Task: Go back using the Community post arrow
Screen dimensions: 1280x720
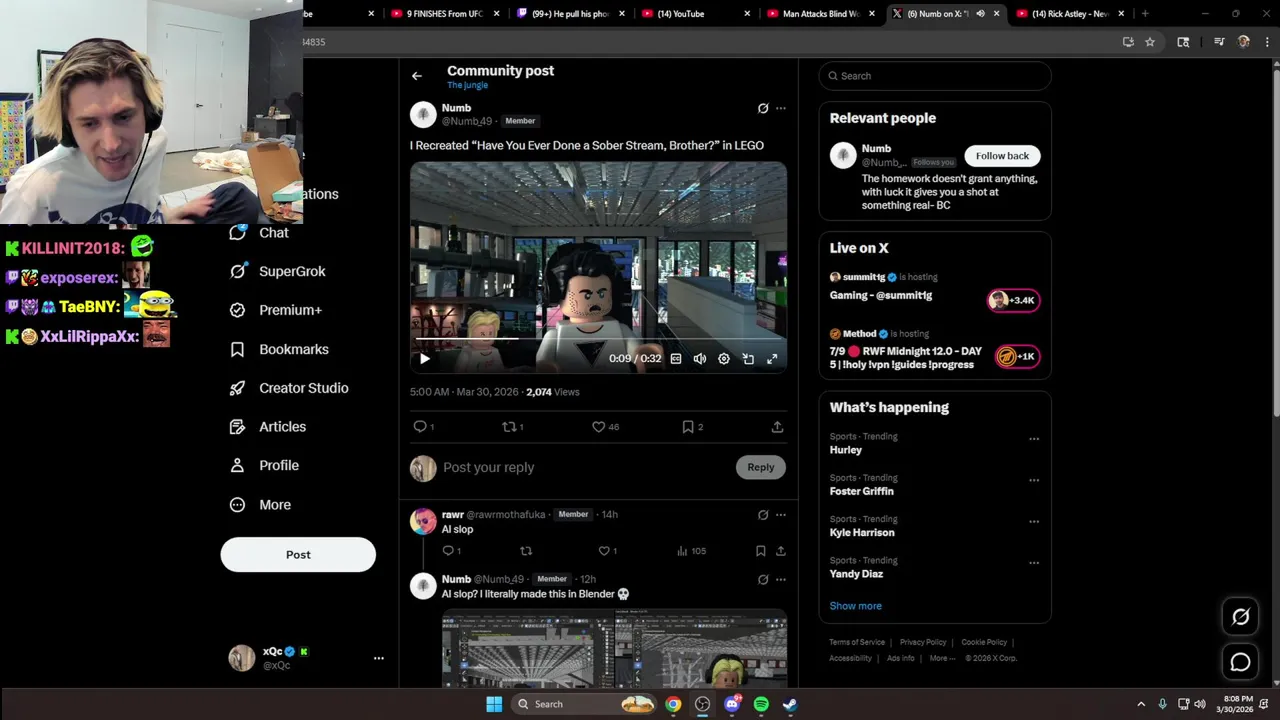Action: (417, 76)
